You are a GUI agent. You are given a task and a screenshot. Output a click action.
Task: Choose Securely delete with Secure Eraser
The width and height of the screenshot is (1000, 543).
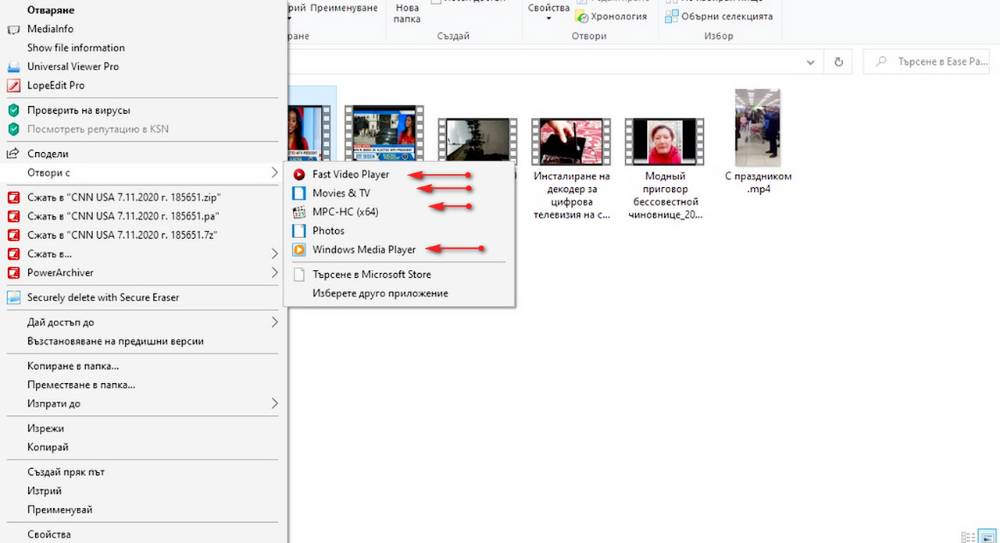click(103, 297)
